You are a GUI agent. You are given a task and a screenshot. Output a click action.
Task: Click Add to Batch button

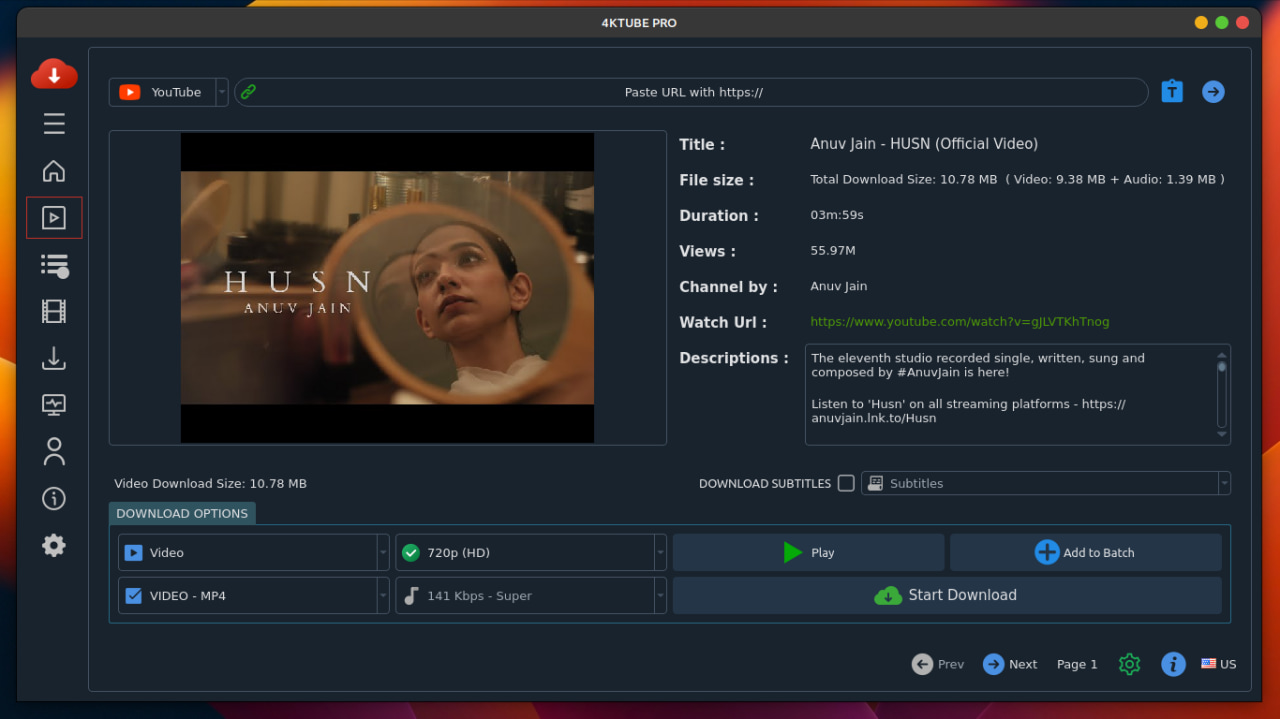coord(1085,552)
